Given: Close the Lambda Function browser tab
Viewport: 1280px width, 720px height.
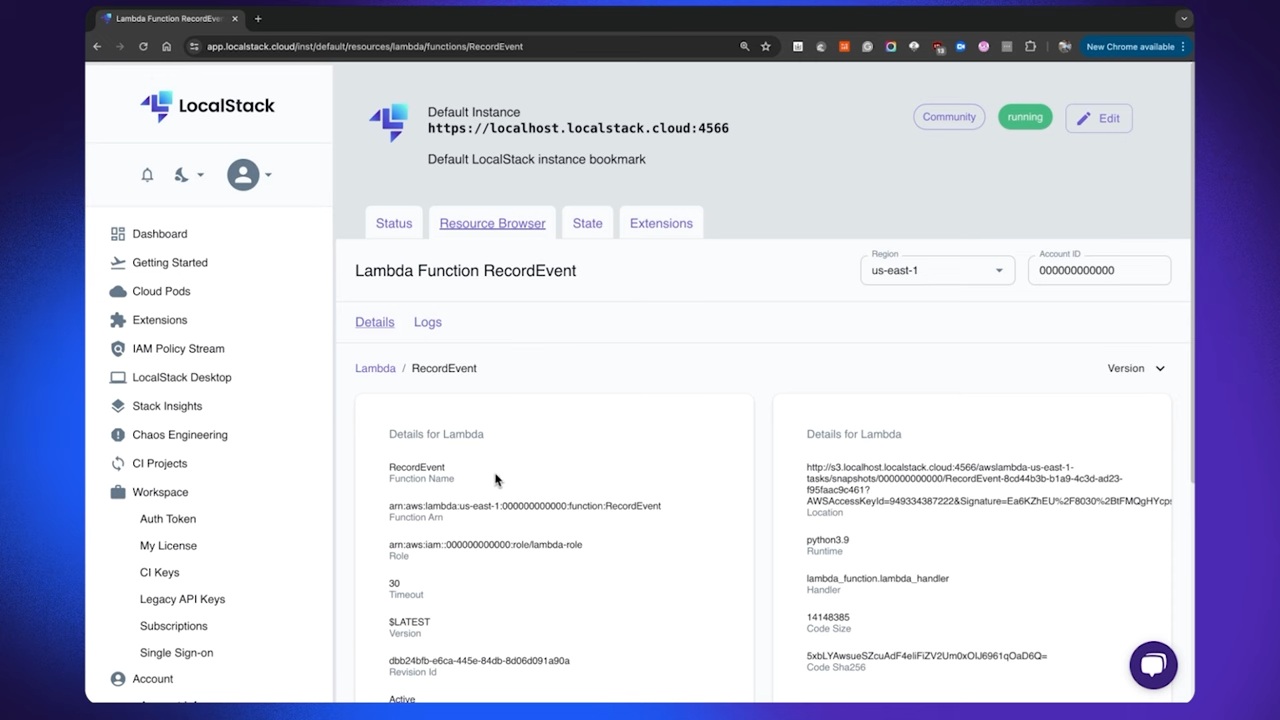Looking at the screenshot, I should (x=236, y=18).
